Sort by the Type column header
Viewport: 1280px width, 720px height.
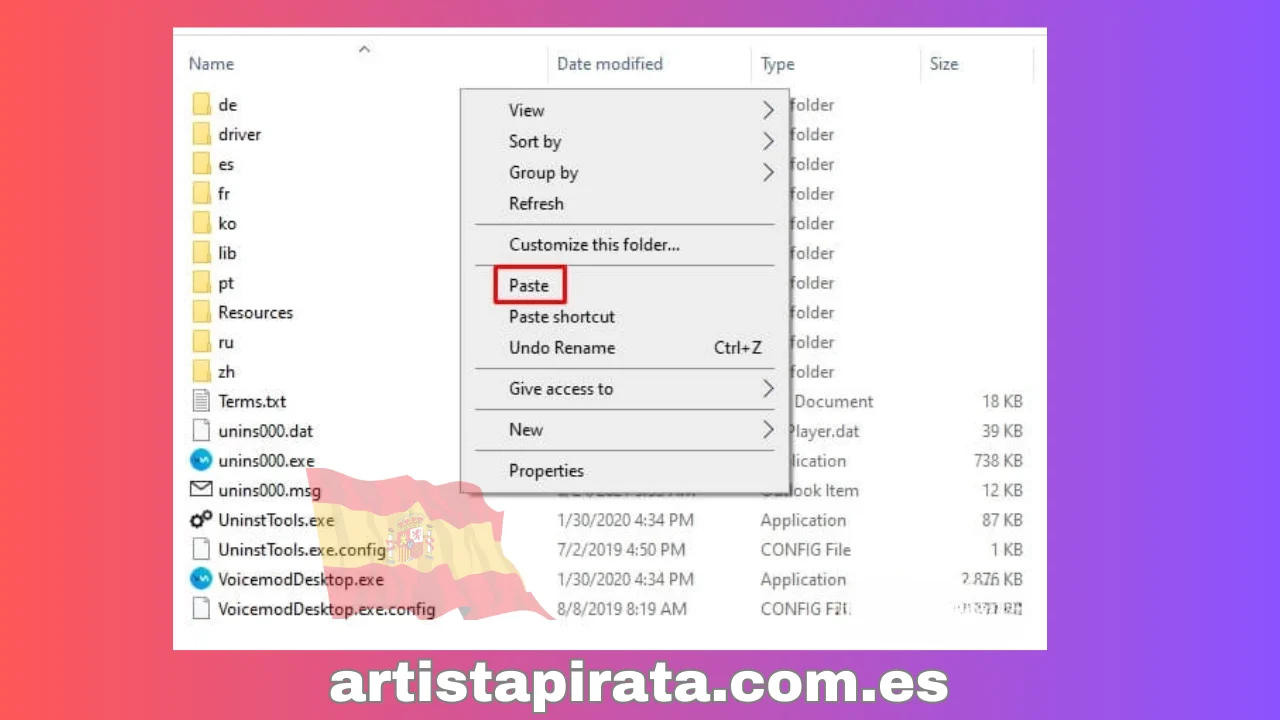(x=777, y=64)
